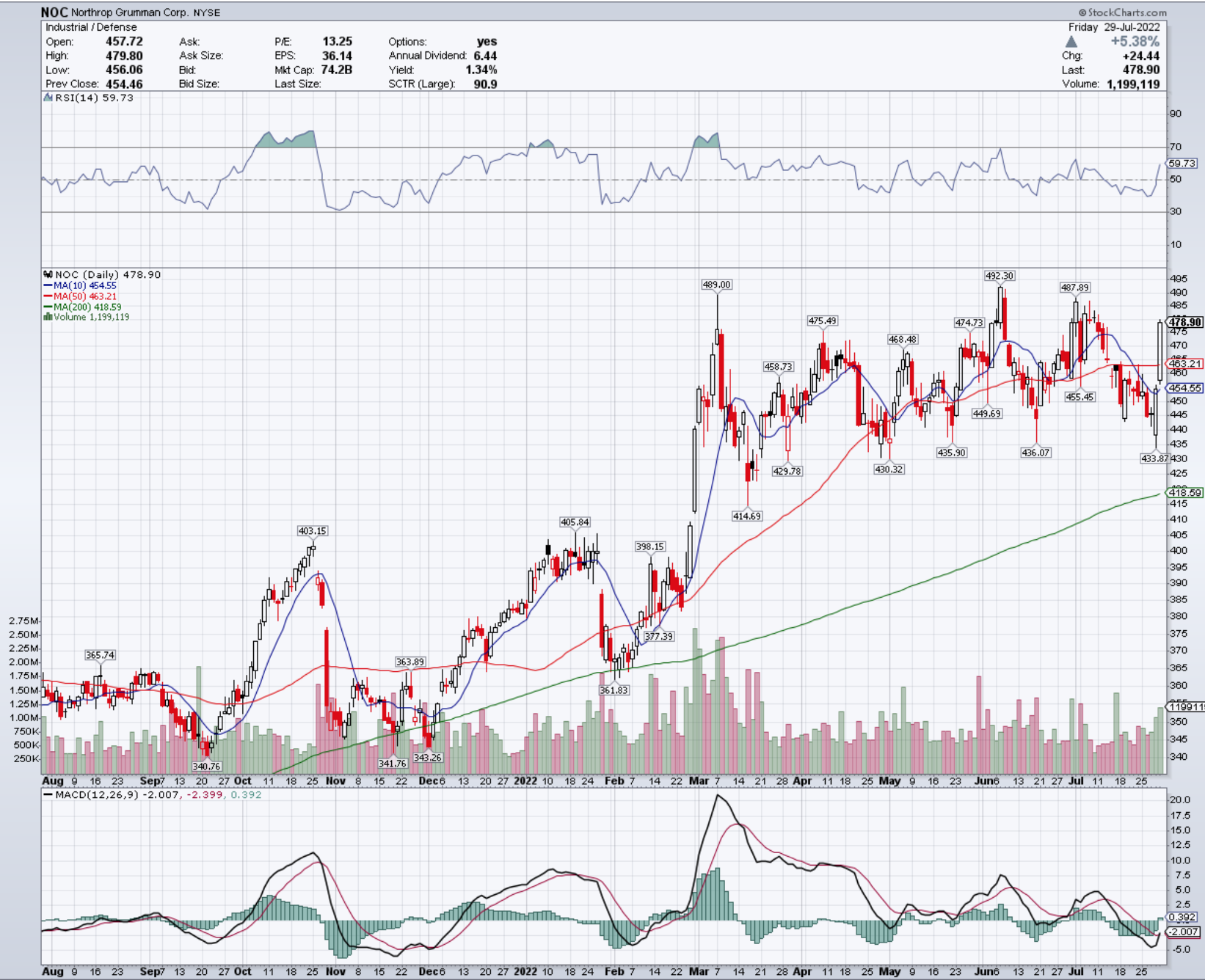The width and height of the screenshot is (1205, 980).
Task: Click the Industrial / Defense sector label
Action: pyautogui.click(x=91, y=27)
